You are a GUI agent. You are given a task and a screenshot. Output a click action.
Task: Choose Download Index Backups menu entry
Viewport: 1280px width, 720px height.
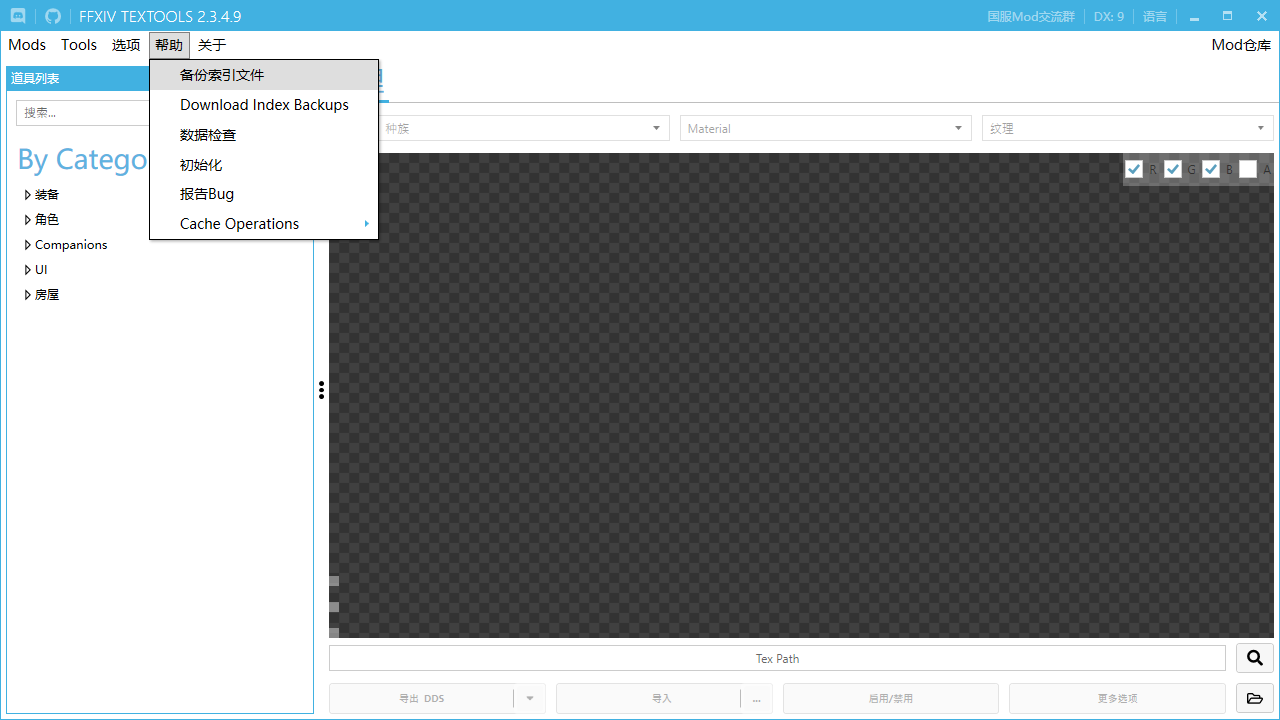(264, 105)
